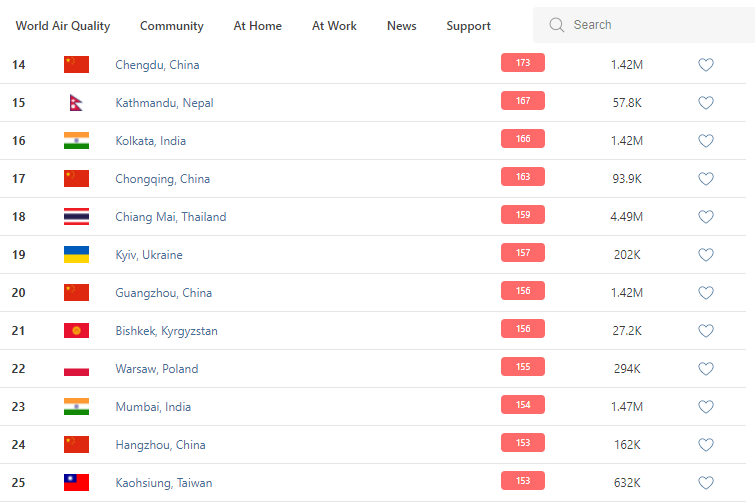Open the Chiang Mai, Thailand link
Screen dimensions: 755x503
[171, 217]
